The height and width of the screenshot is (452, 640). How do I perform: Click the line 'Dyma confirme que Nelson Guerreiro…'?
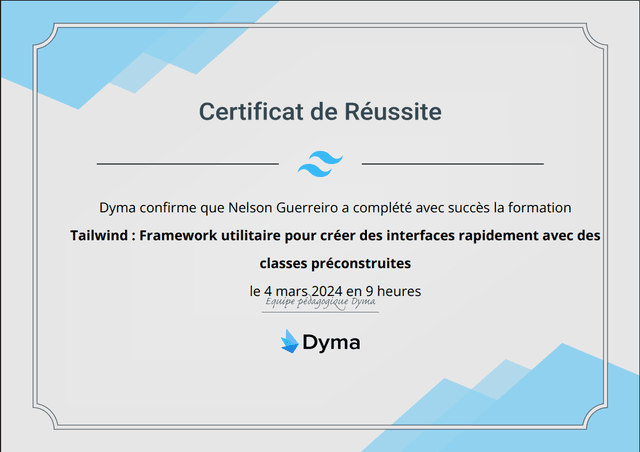[x=335, y=208]
